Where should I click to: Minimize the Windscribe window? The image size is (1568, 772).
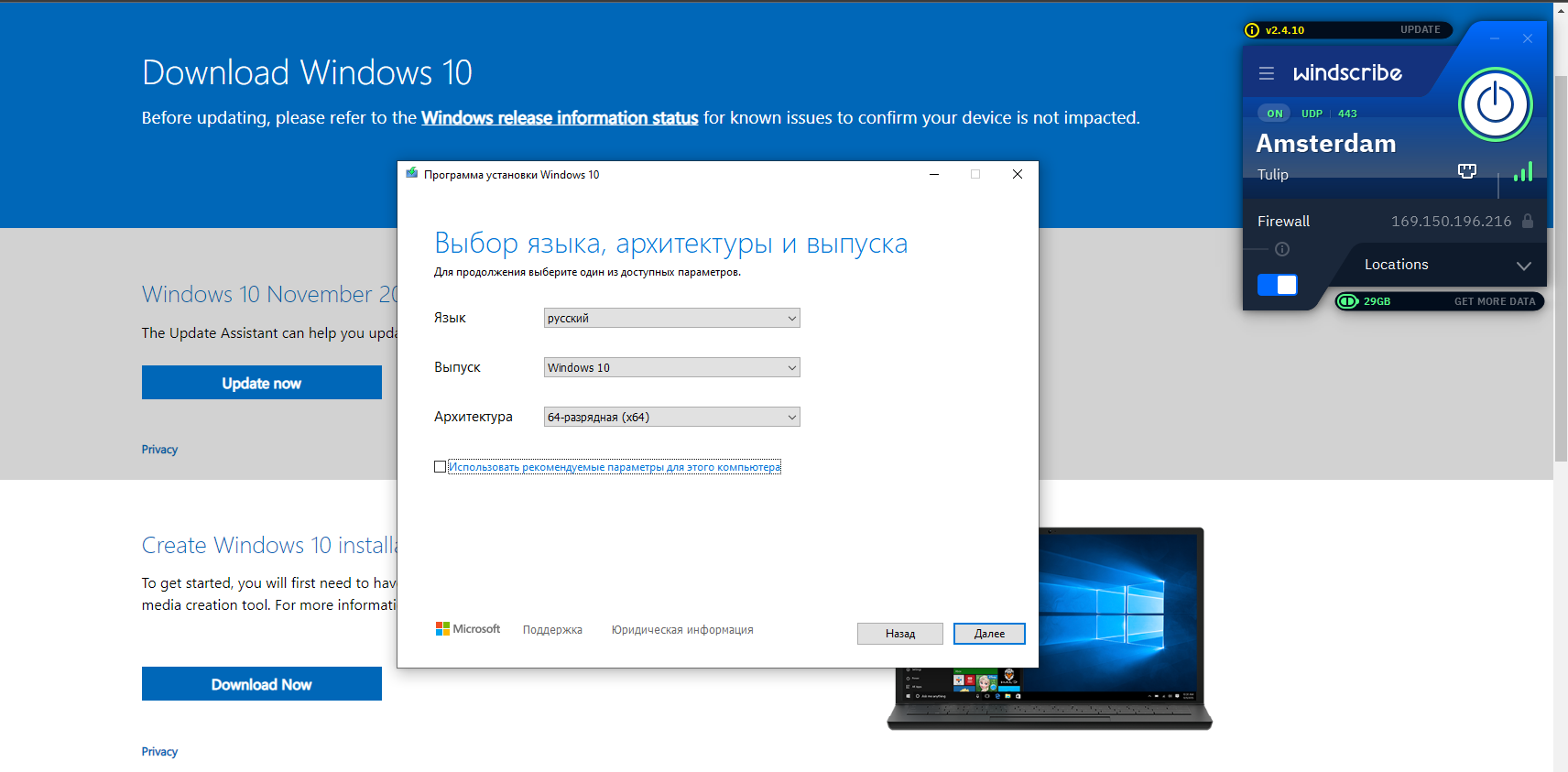(x=1495, y=38)
